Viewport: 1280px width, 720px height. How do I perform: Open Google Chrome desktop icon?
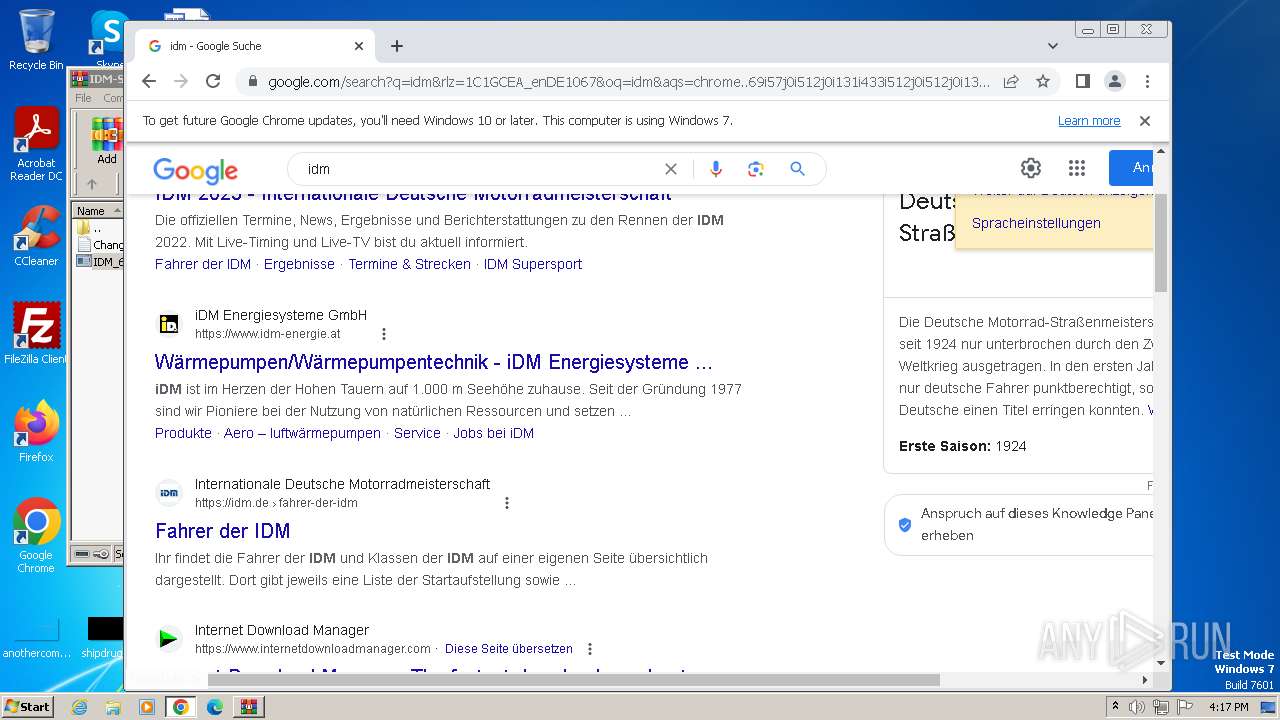(36, 536)
